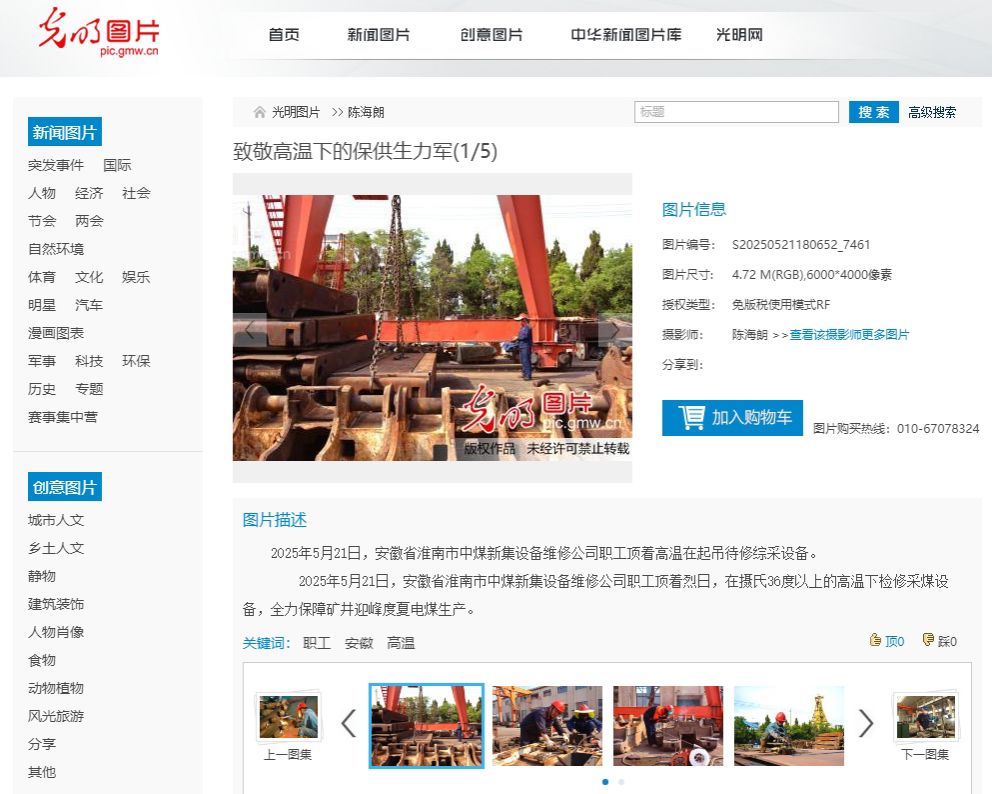Open 人物 category in sidebar

pyautogui.click(x=42, y=193)
